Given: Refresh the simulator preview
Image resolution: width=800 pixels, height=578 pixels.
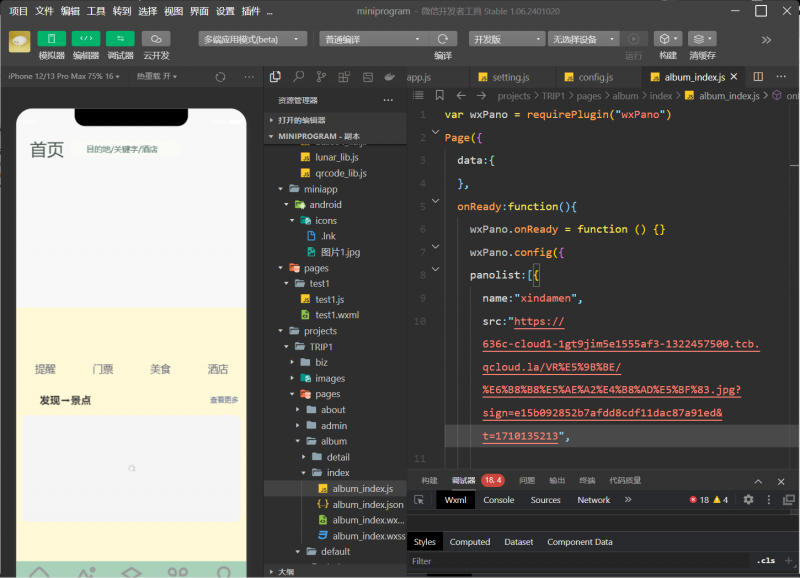Looking at the screenshot, I should pos(220,77).
